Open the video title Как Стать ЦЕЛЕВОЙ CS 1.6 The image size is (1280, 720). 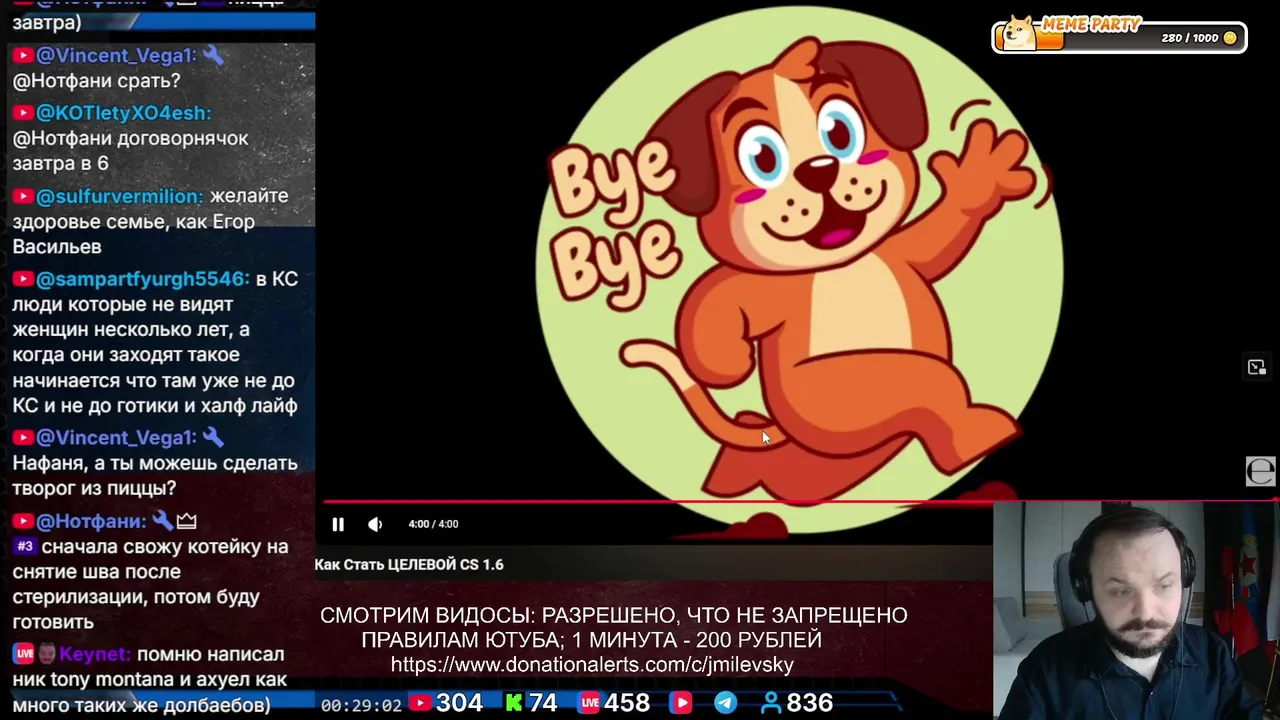pos(409,565)
